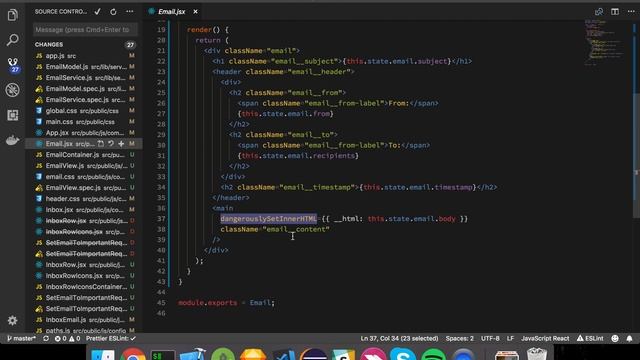Select EmailContainer.js in the changes list

pos(84,155)
